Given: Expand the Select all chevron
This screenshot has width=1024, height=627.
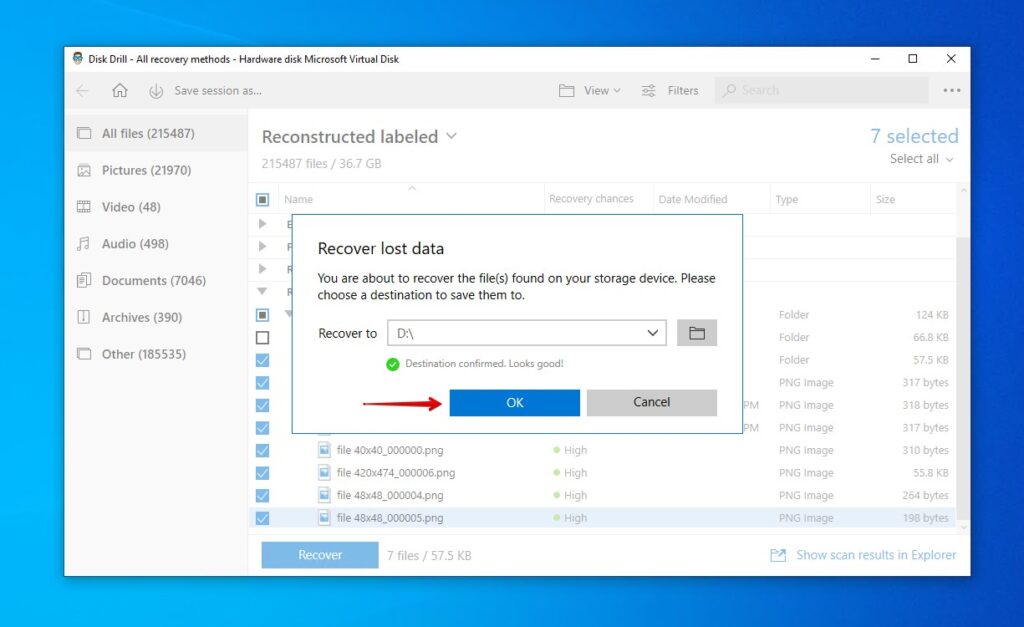Looking at the screenshot, I should (x=947, y=159).
